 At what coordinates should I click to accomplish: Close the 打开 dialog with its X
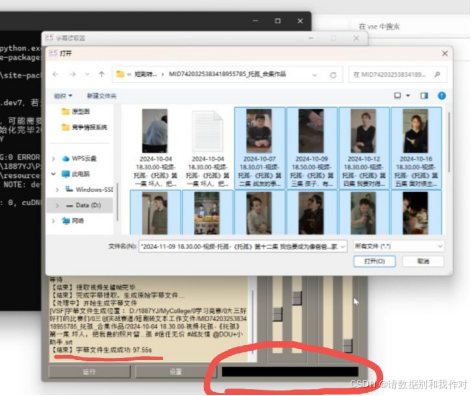444,53
